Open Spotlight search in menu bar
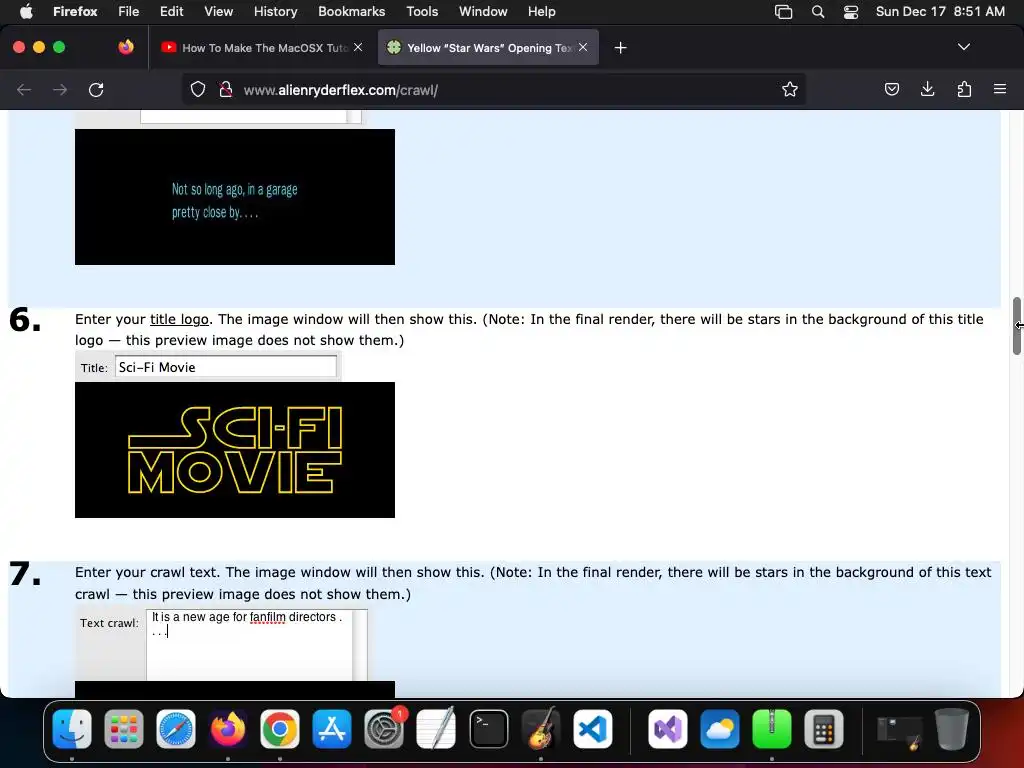The image size is (1024, 768). click(x=818, y=12)
